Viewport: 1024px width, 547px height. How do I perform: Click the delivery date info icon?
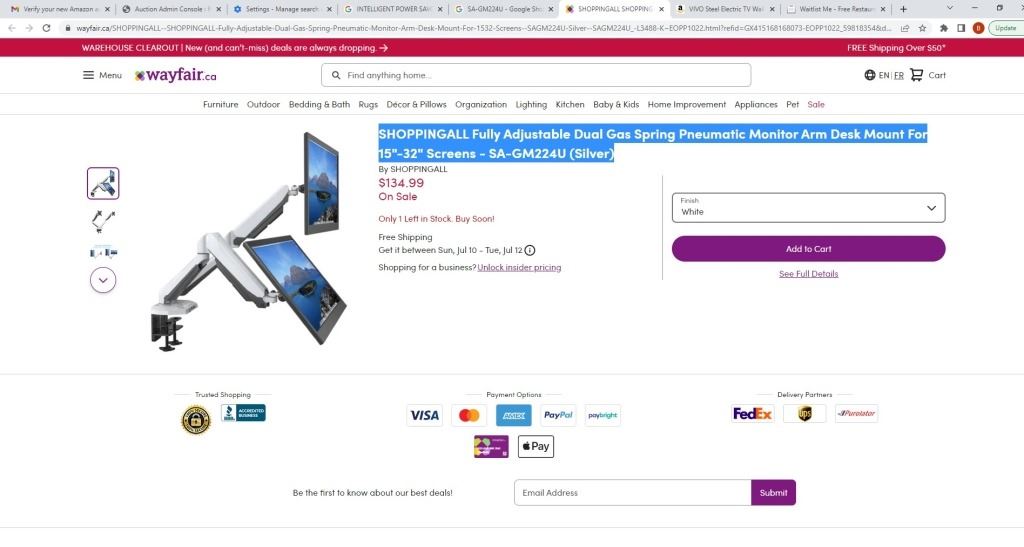(x=530, y=250)
